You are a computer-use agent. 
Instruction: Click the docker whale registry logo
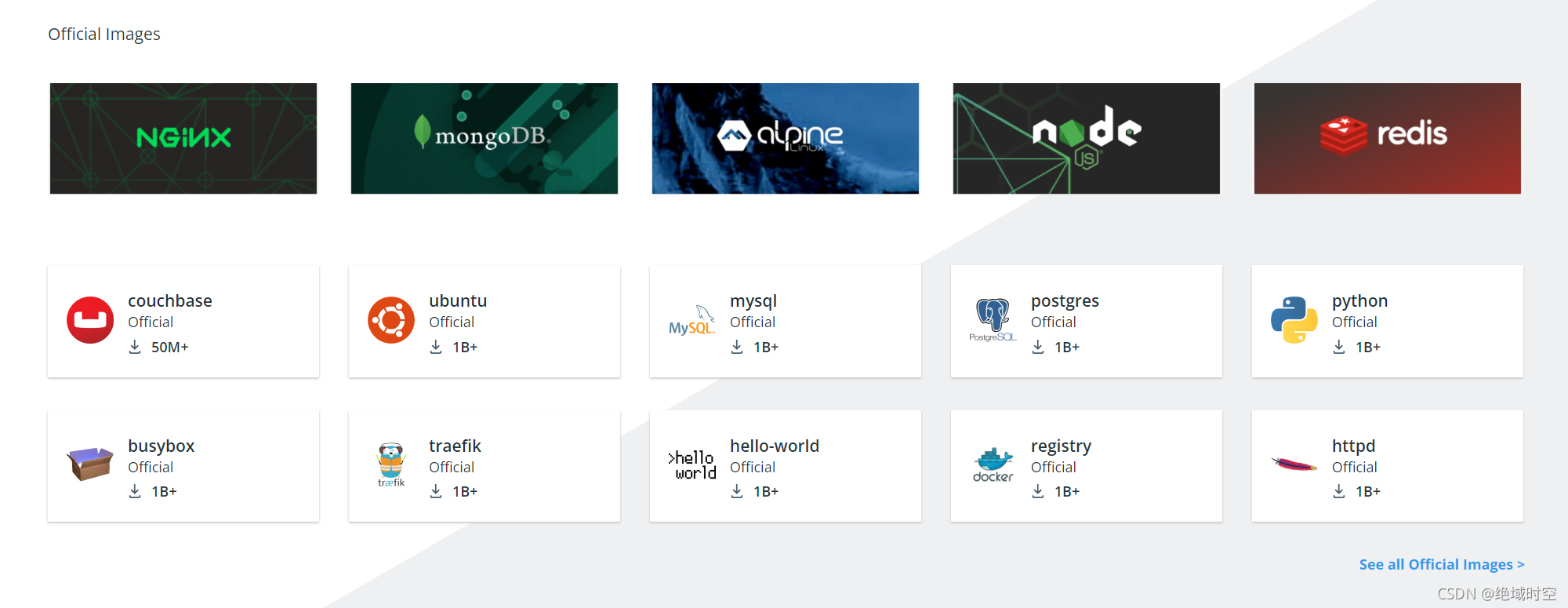(x=993, y=464)
